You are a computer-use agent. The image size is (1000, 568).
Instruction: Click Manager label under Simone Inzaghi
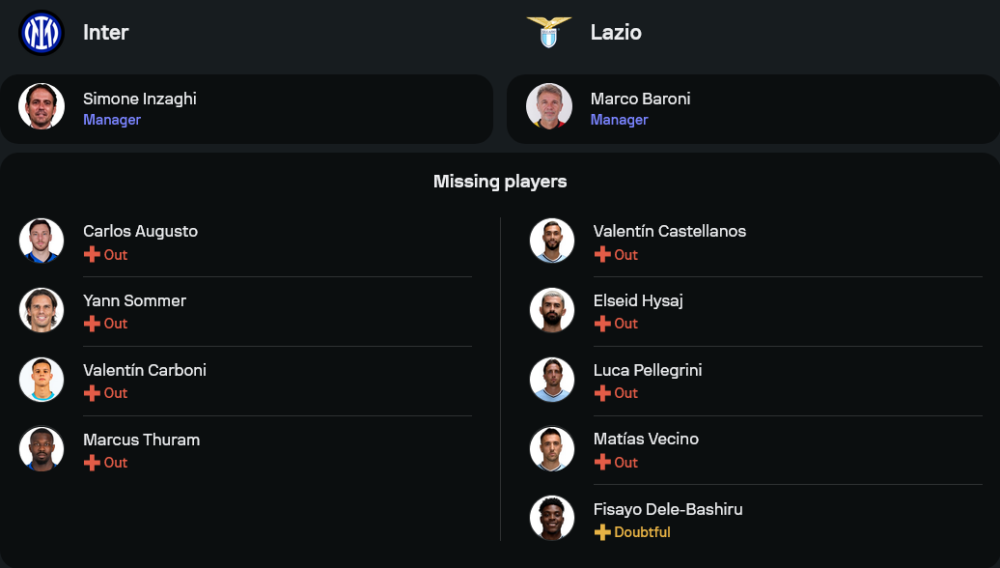[x=111, y=120]
